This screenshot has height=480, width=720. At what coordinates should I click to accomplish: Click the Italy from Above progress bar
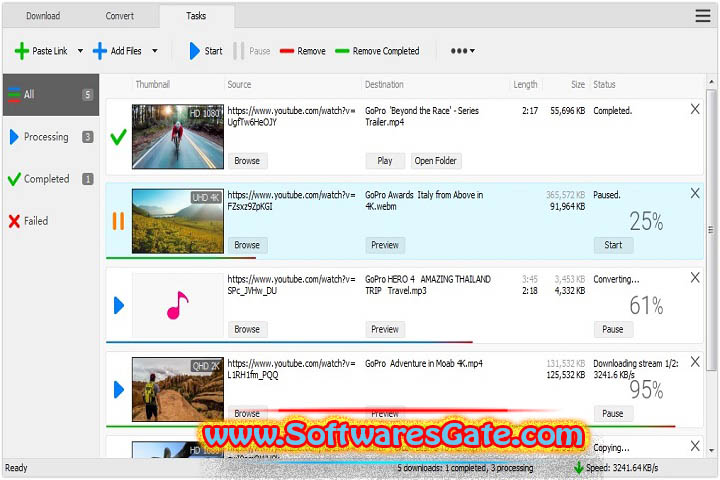[x=181, y=258]
